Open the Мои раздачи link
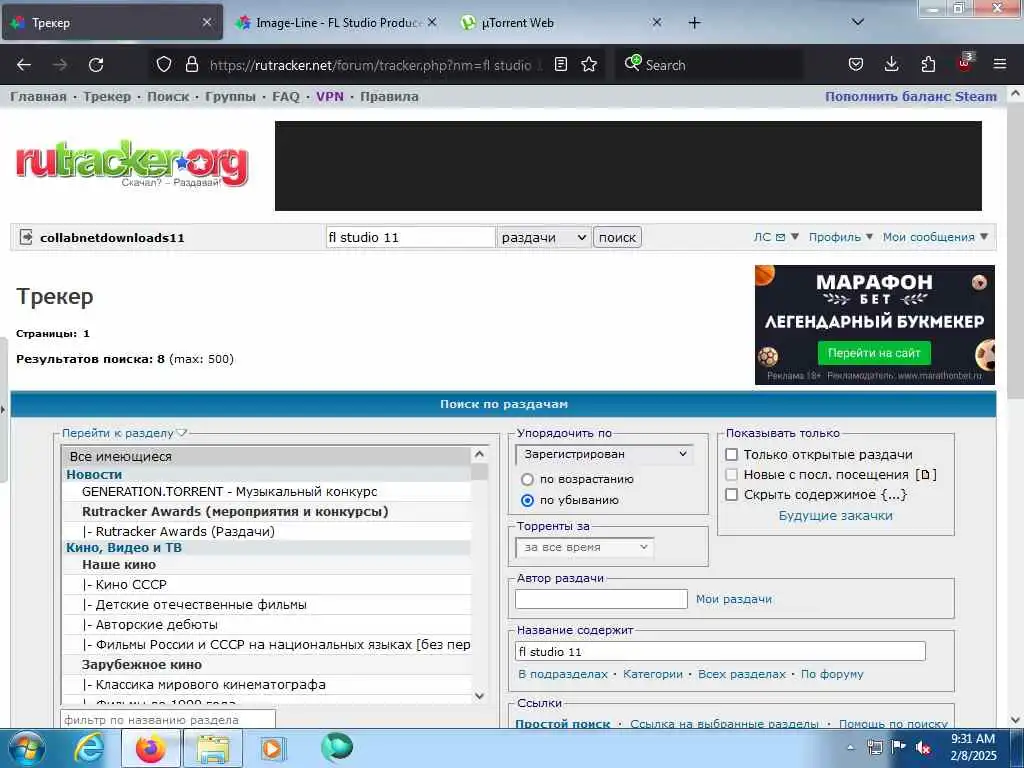 733,599
